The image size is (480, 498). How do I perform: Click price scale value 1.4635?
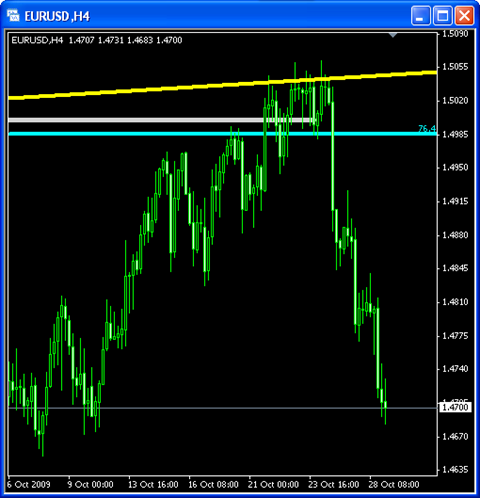tap(455, 470)
